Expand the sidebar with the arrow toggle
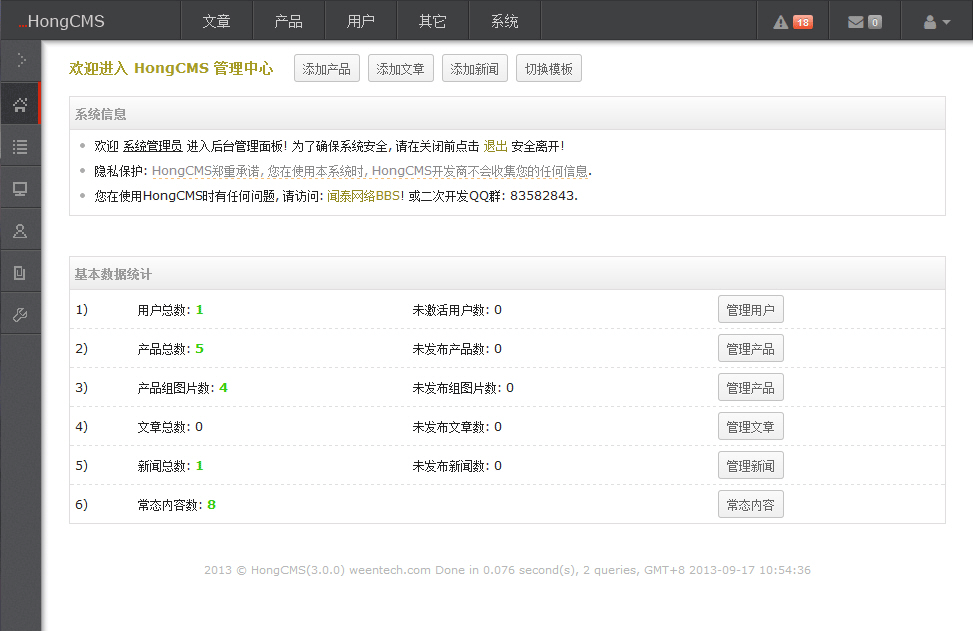 pyautogui.click(x=20, y=61)
